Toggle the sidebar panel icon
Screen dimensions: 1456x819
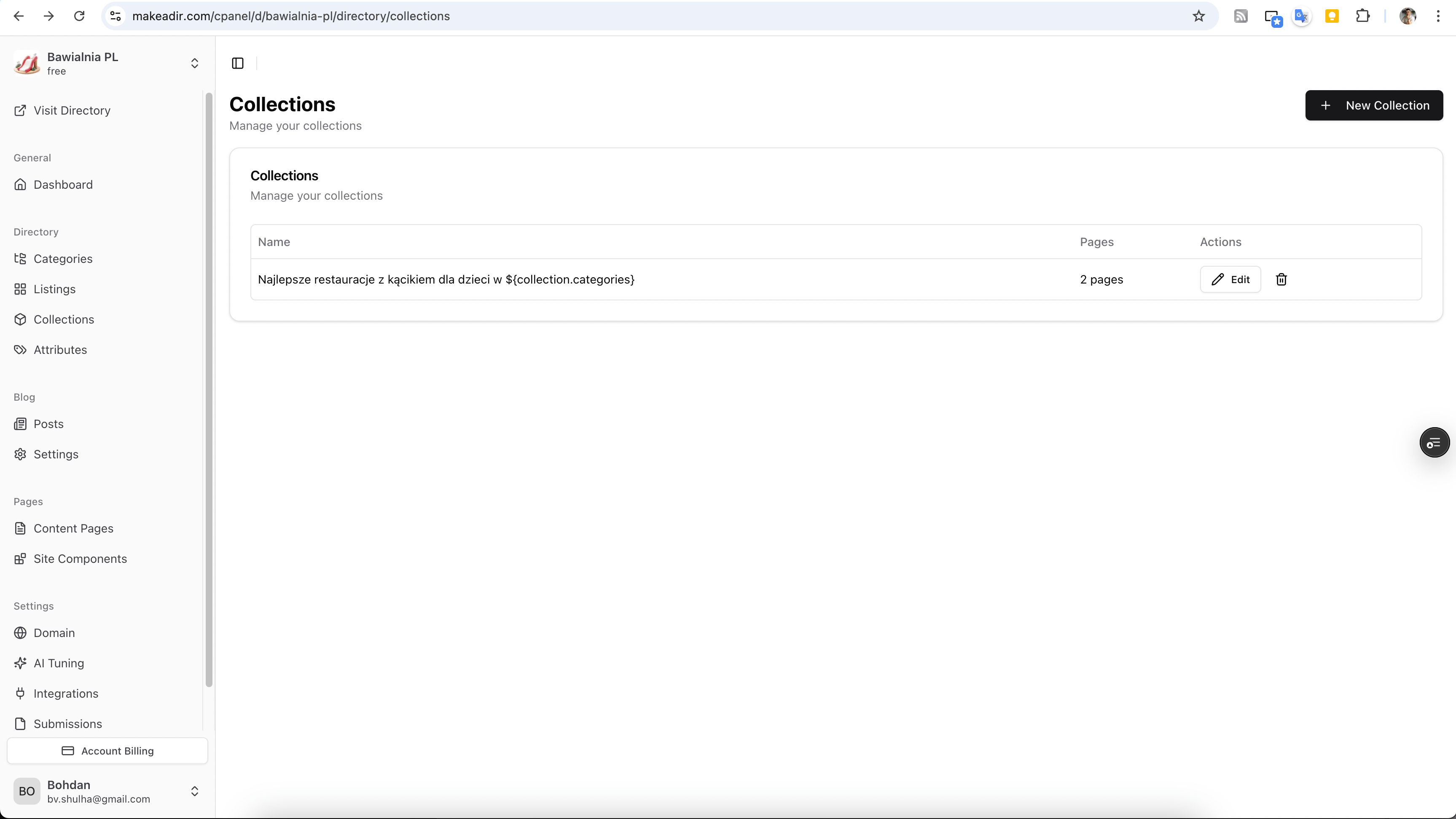point(238,63)
